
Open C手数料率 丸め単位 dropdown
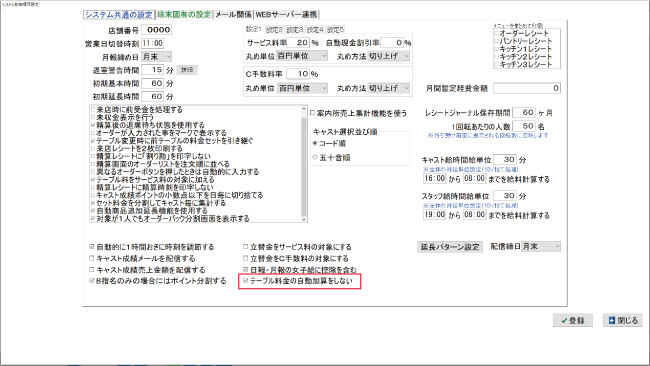[302, 88]
